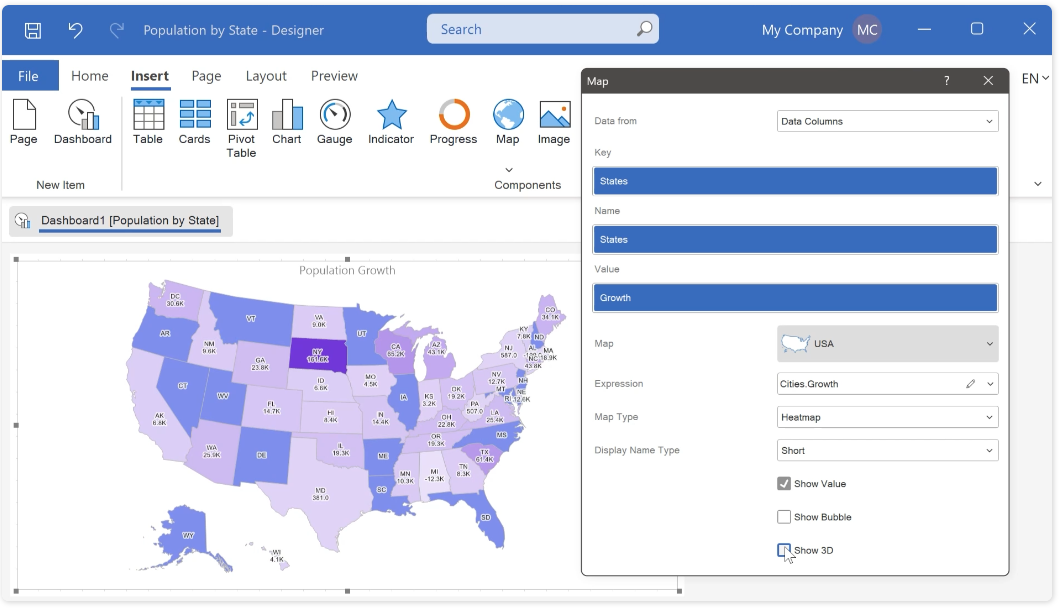This screenshot has width=1060, height=610.
Task: Add an Image component
Action: click(554, 122)
